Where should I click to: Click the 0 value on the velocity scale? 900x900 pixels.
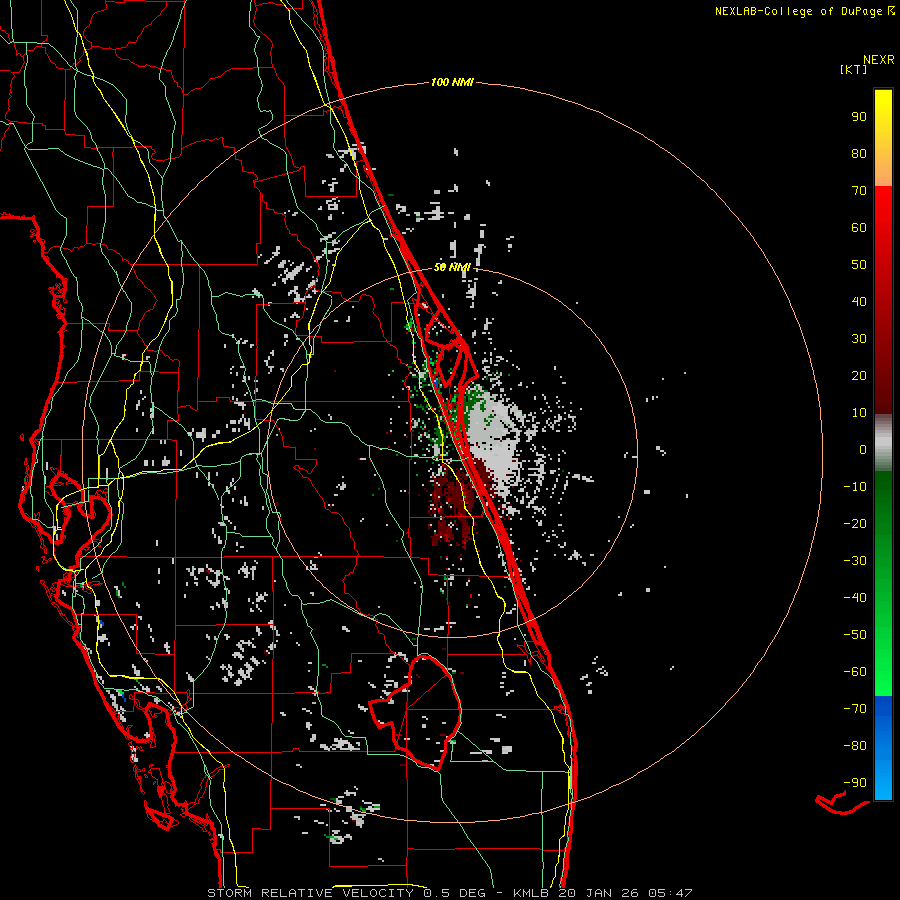tap(863, 450)
